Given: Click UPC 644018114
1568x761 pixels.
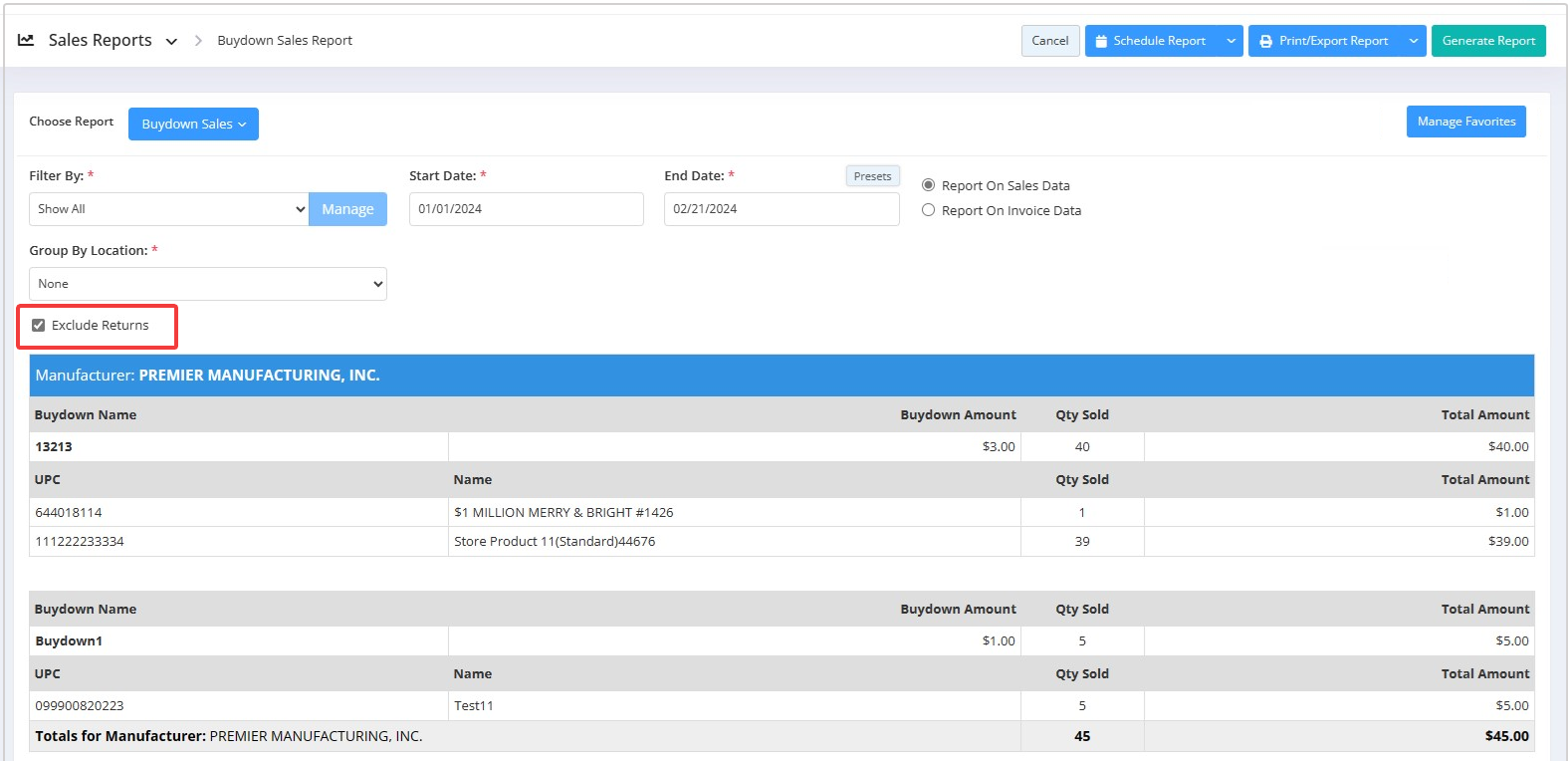Looking at the screenshot, I should point(69,513).
